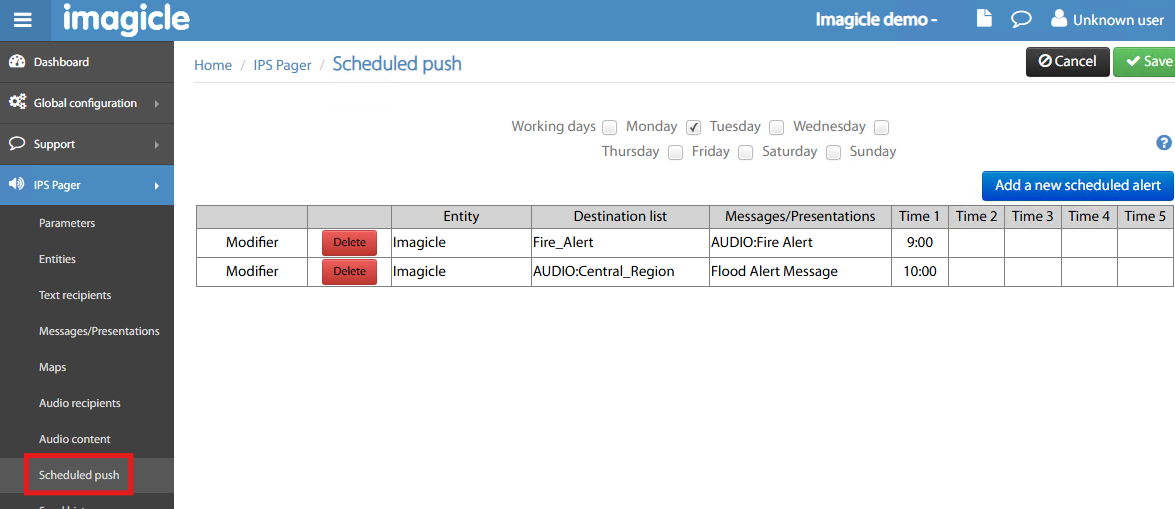
Task: Expand the Global configuration arrow
Action: click(157, 103)
